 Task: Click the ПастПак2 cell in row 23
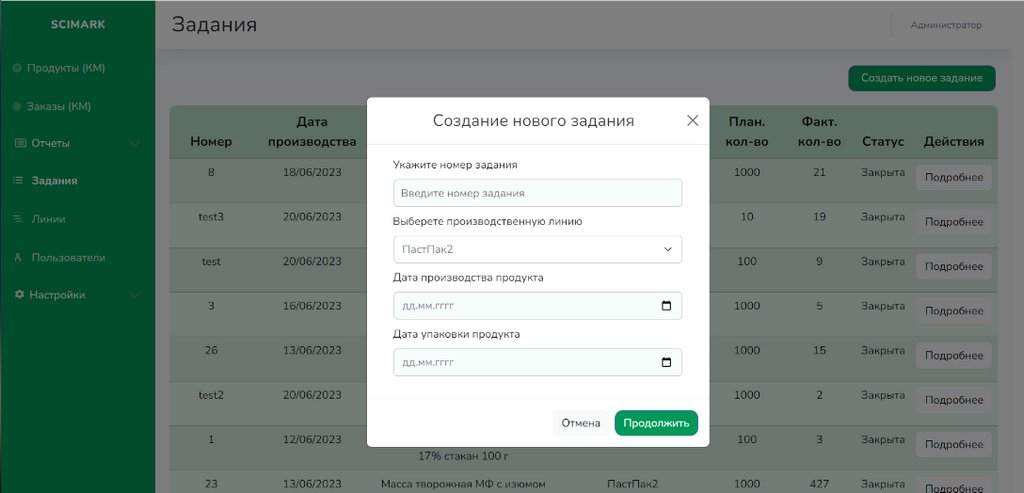(632, 484)
